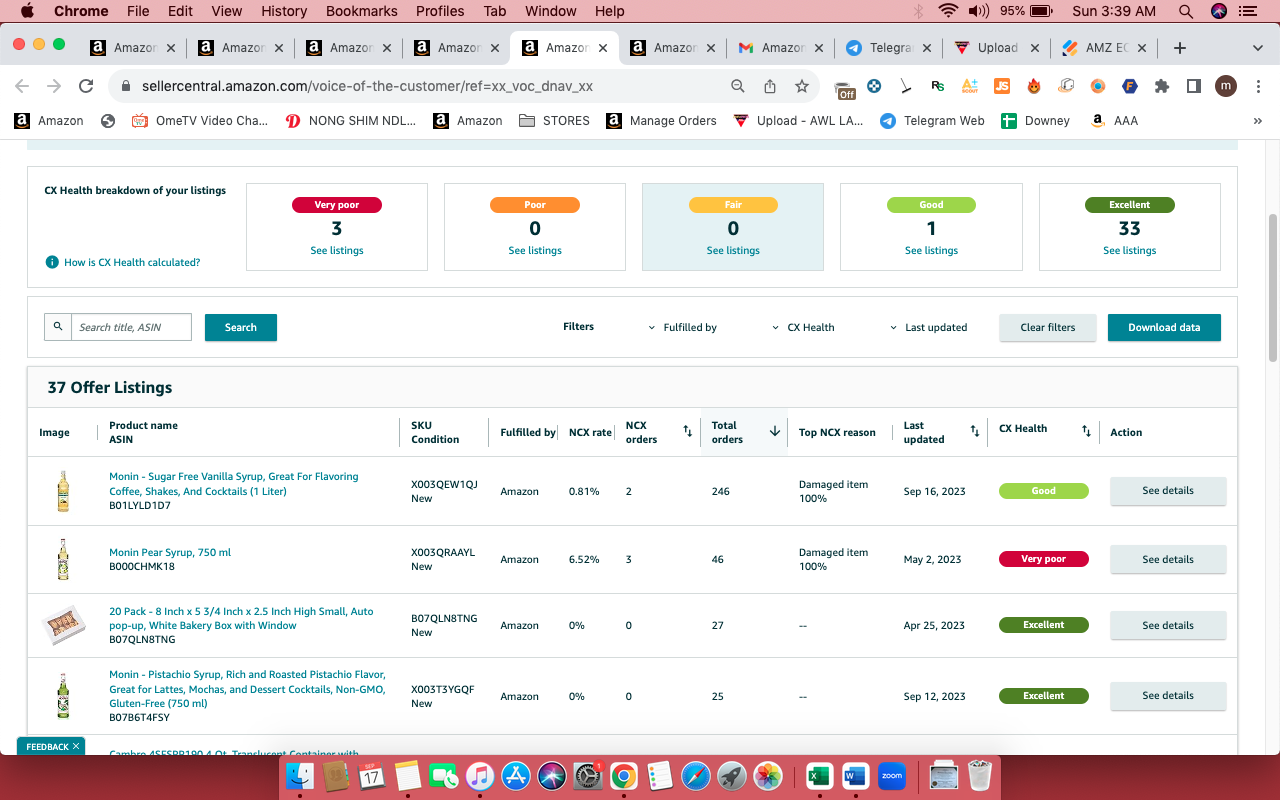Open the Manage Orders bookmark

[x=662, y=120]
